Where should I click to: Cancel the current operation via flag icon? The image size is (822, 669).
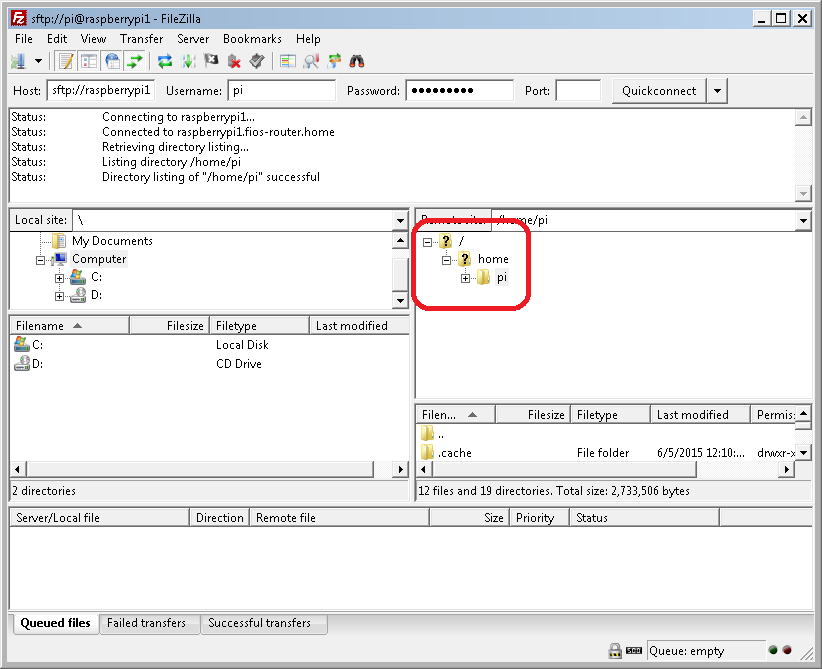[211, 61]
